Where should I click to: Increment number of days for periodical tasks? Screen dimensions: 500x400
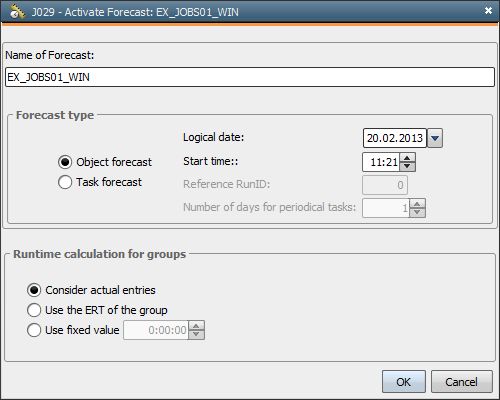click(417, 204)
